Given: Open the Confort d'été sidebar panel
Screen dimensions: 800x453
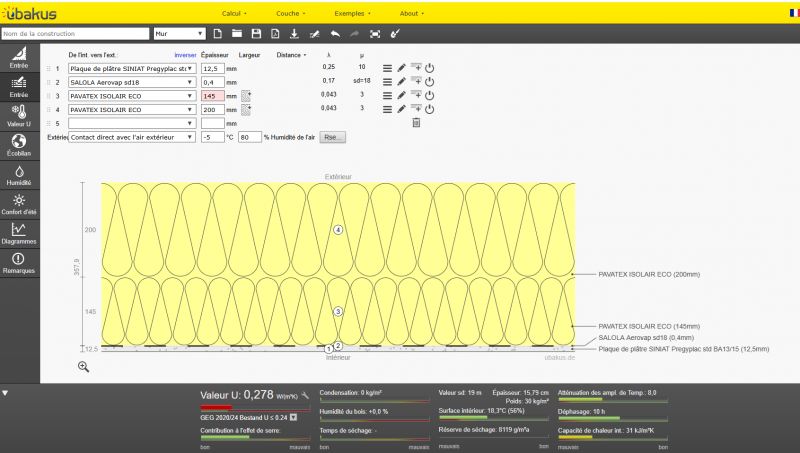Looking at the screenshot, I should pyautogui.click(x=19, y=204).
